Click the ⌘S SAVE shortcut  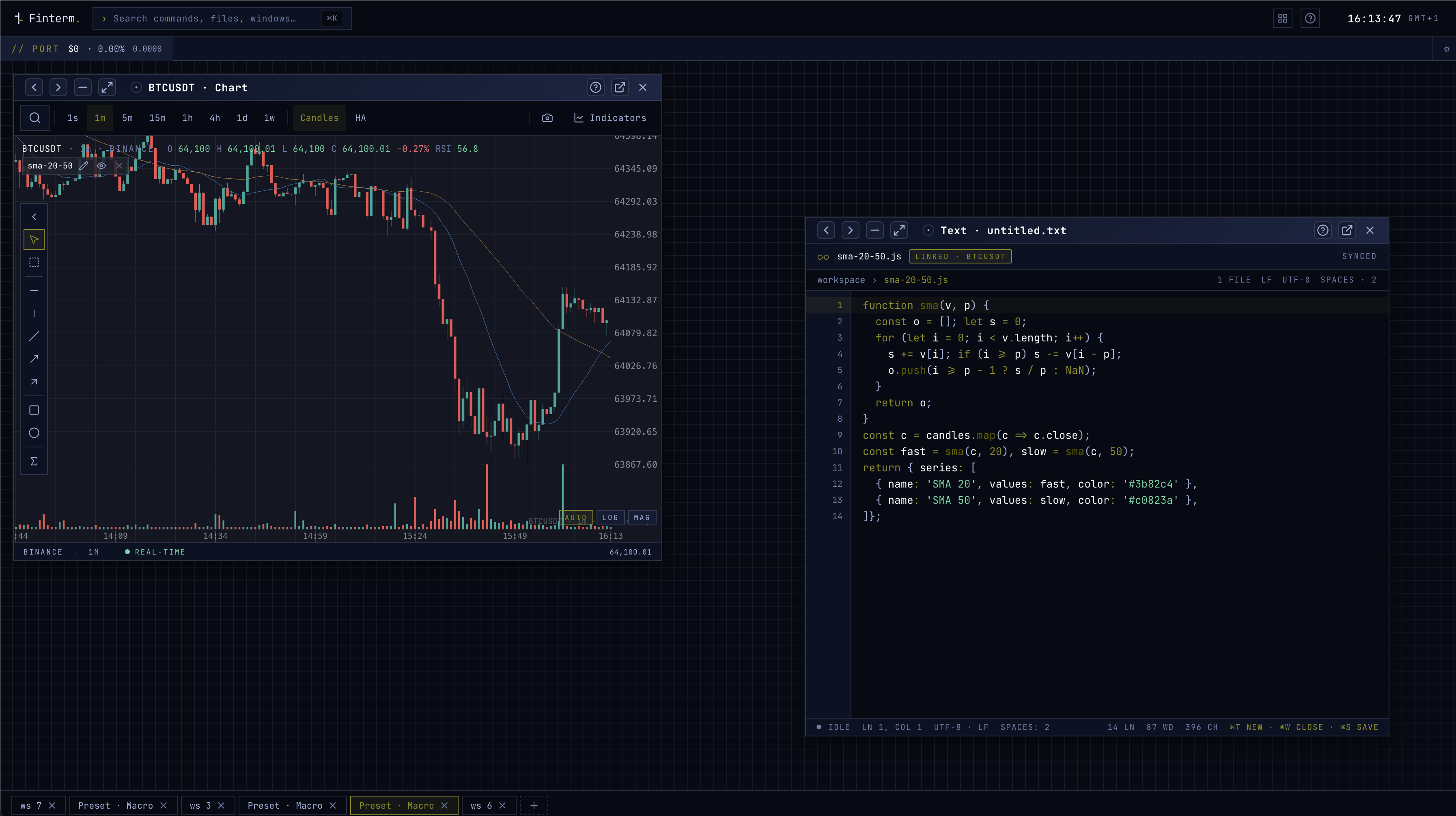click(1359, 727)
